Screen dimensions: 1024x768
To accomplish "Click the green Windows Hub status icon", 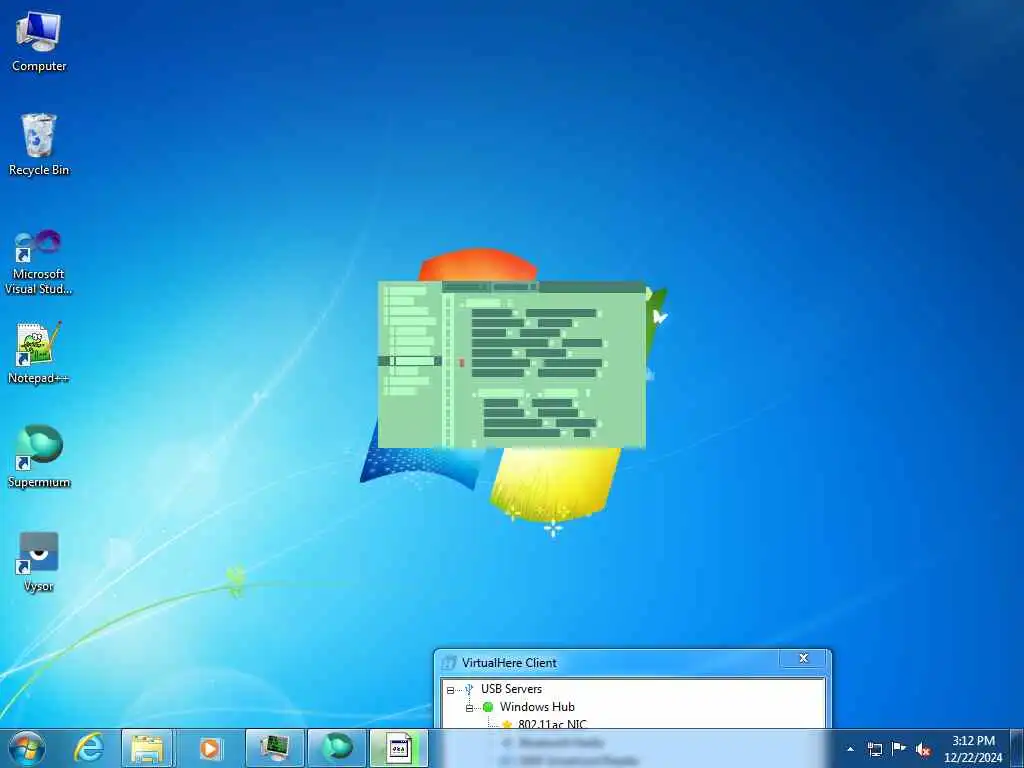I will point(488,707).
